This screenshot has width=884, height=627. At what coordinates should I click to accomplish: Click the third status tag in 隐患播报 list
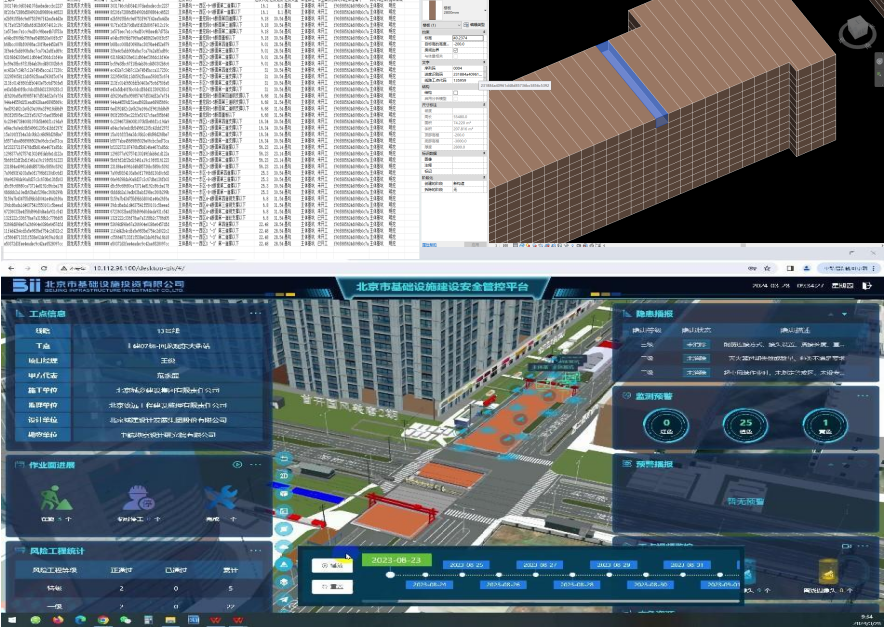click(x=696, y=373)
